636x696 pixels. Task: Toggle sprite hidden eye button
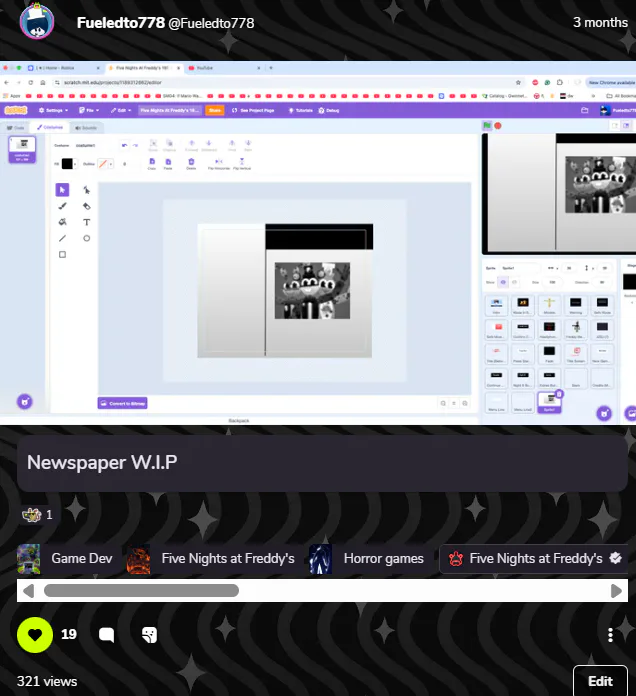[x=514, y=282]
